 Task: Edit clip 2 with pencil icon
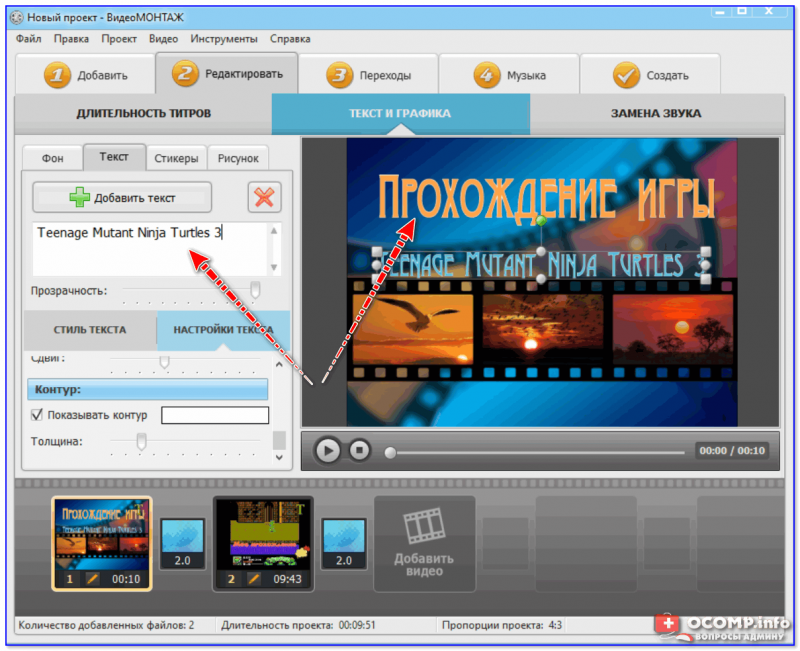[x=254, y=579]
